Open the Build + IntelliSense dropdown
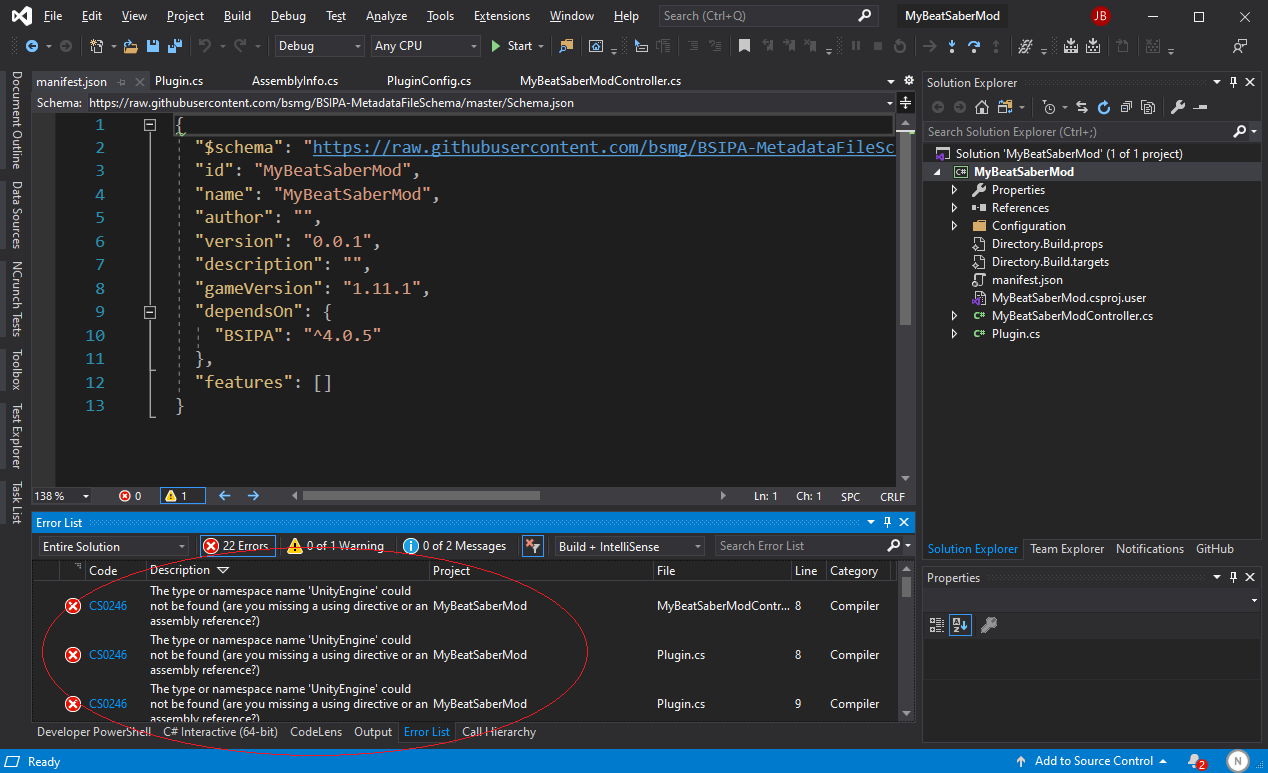The width and height of the screenshot is (1268, 773). (x=630, y=546)
